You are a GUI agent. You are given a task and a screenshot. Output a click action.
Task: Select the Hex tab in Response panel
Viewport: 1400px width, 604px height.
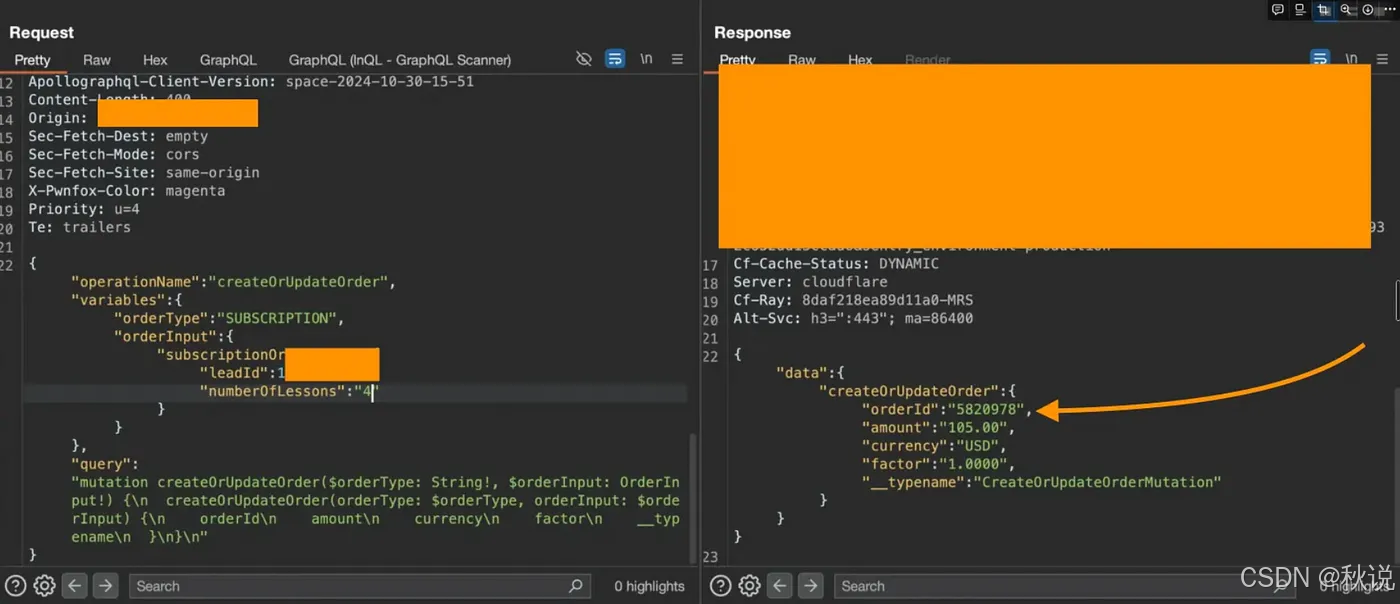tap(860, 60)
